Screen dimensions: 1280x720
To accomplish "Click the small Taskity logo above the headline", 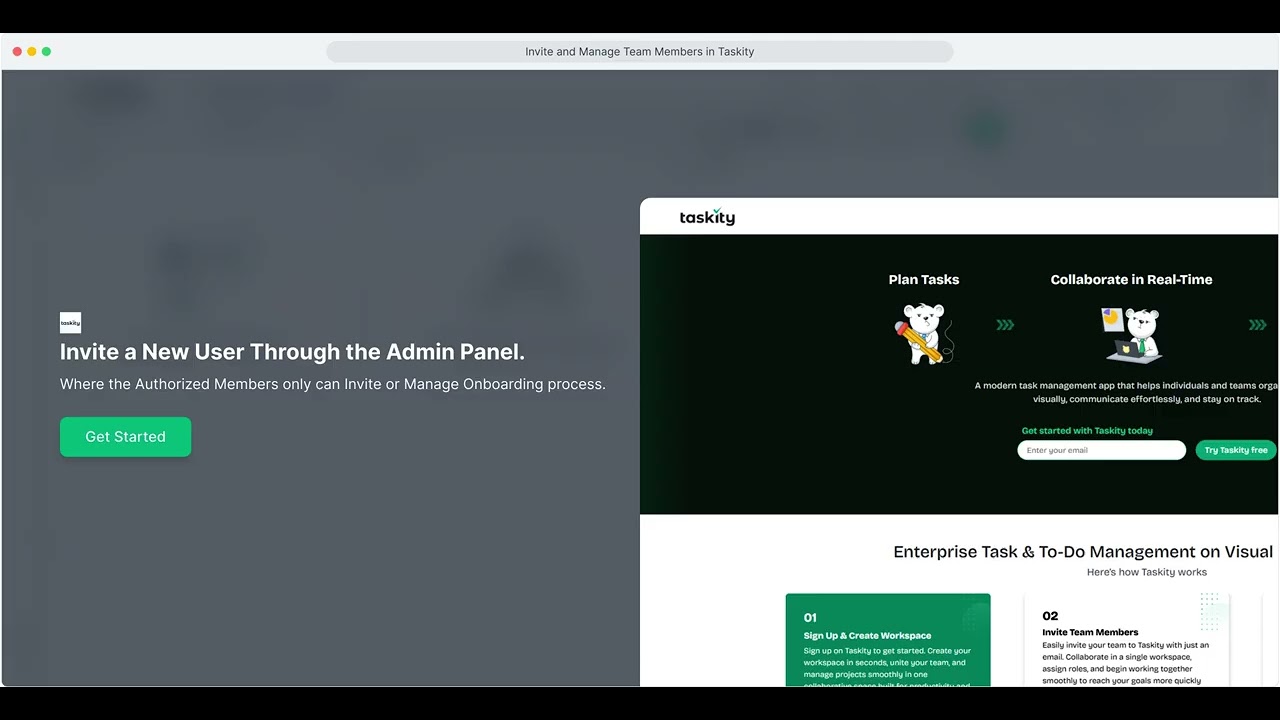I will (70, 322).
